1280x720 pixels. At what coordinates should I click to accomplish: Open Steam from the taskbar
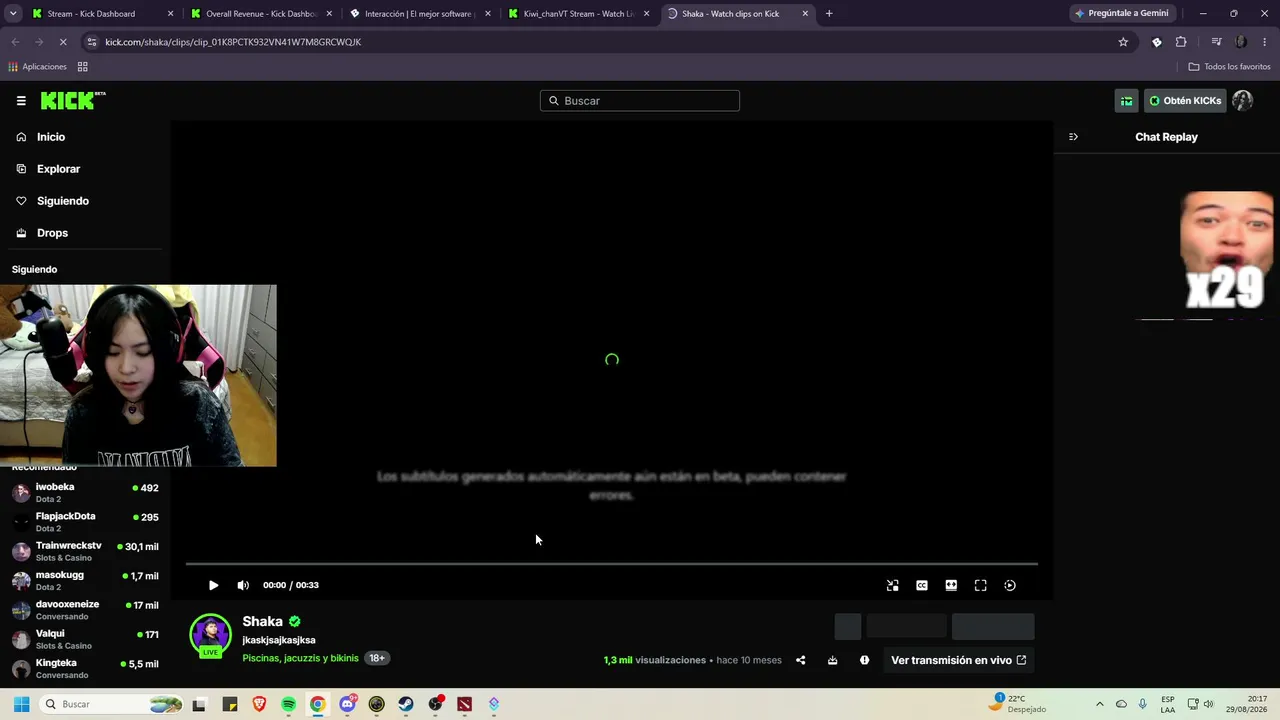point(406,704)
